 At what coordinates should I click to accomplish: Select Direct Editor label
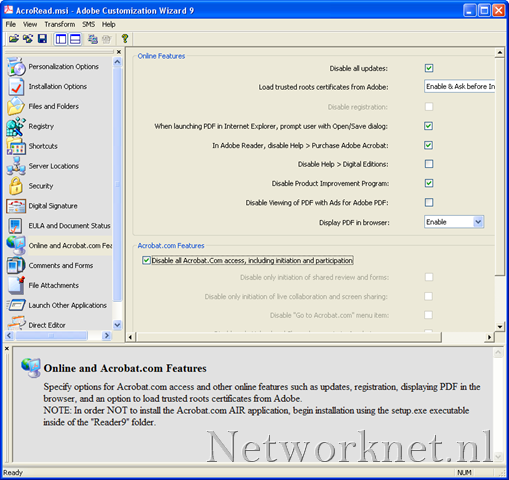47,325
